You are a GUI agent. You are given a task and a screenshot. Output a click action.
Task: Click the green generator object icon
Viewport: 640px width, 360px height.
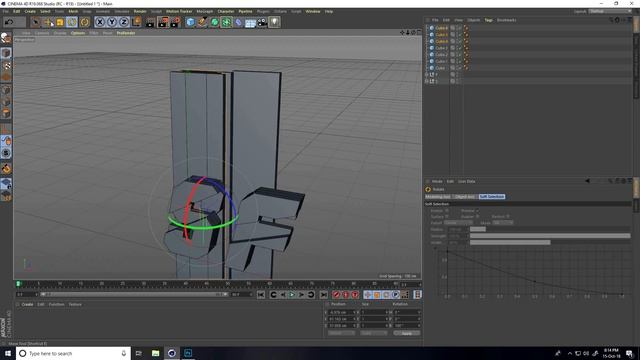click(x=214, y=22)
